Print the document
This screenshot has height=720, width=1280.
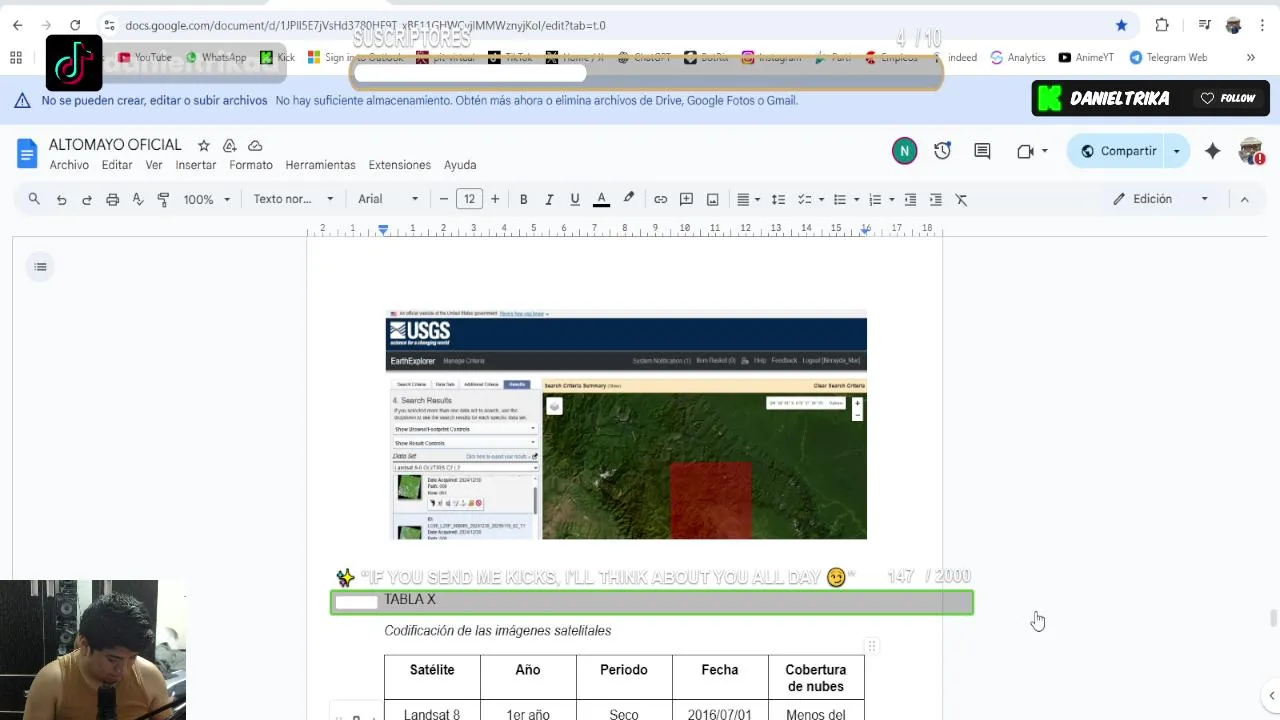coord(112,199)
